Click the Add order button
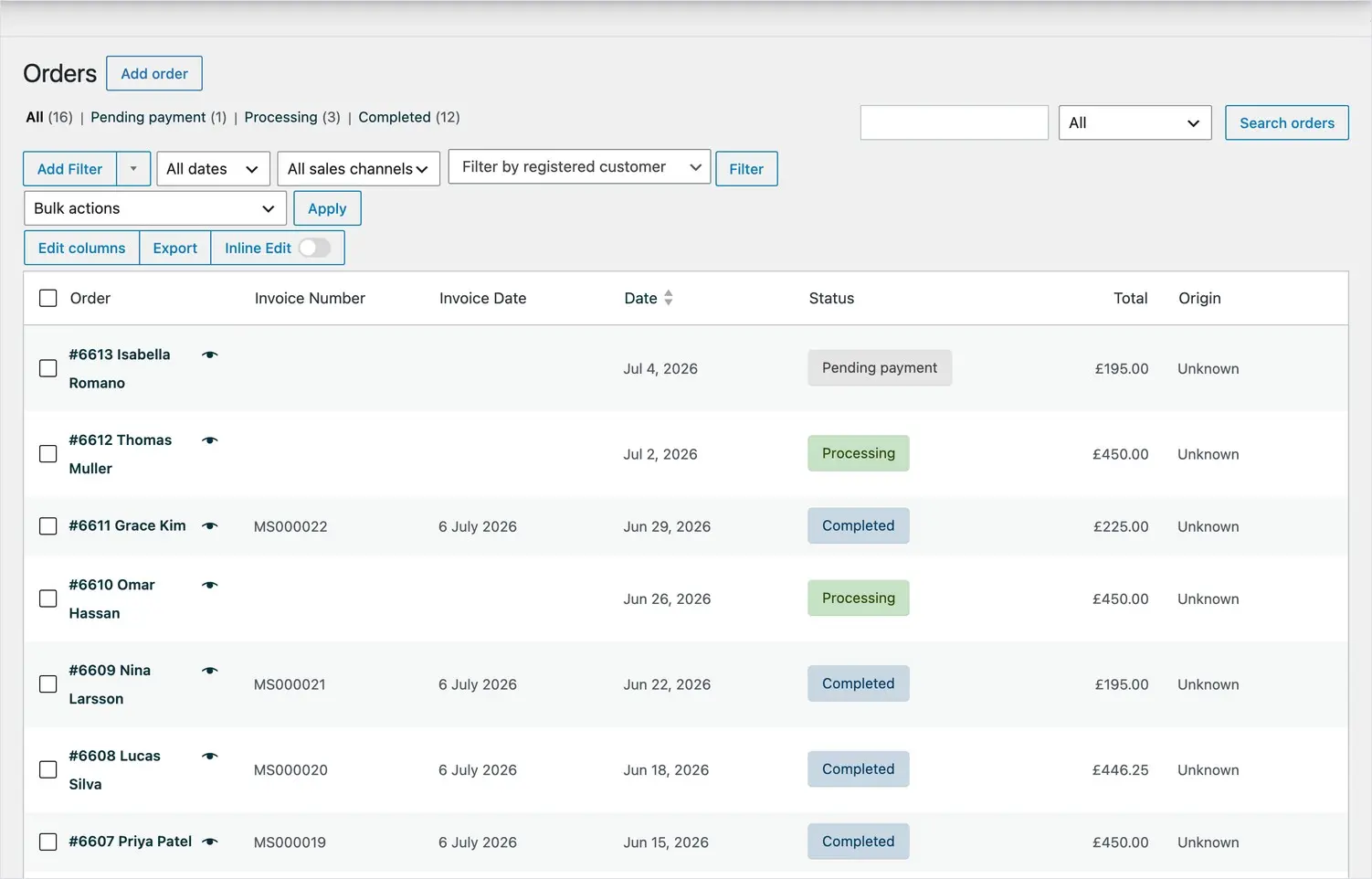The image size is (1372, 879). [154, 73]
